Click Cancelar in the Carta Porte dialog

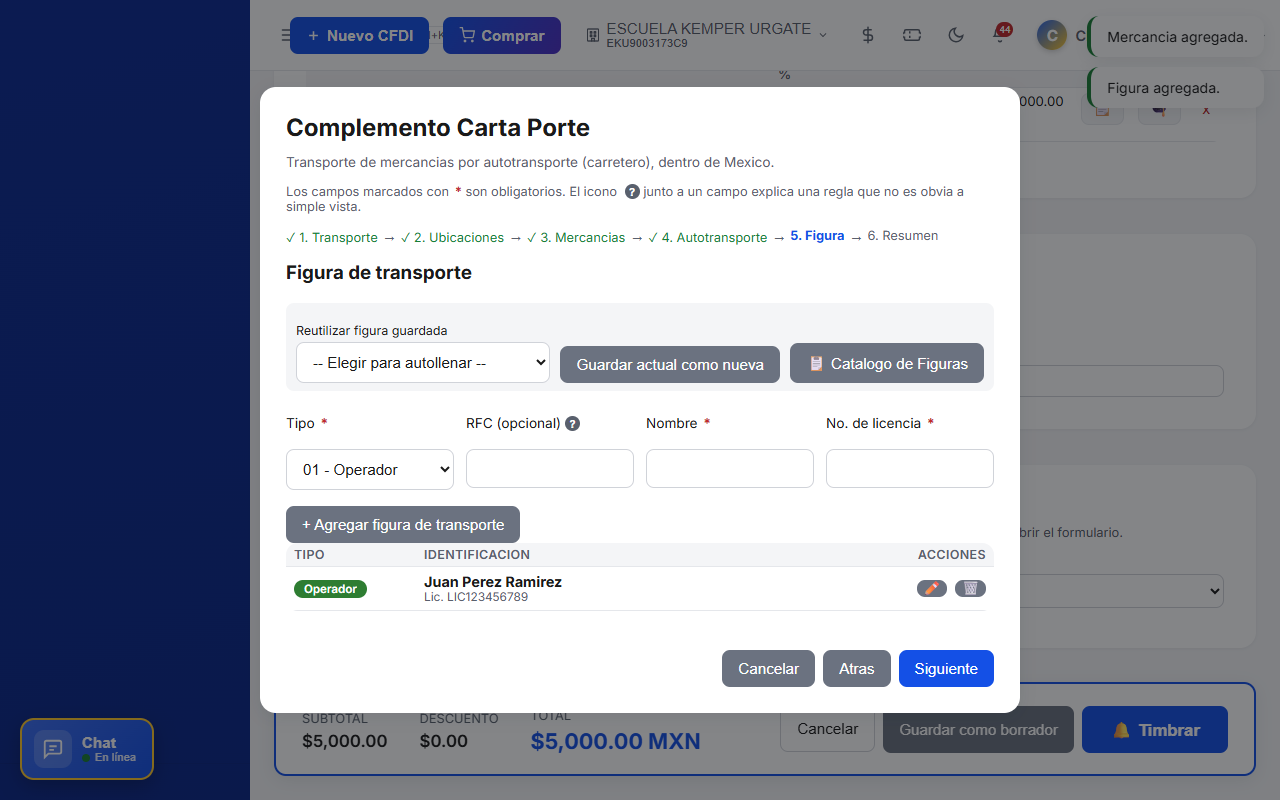pos(768,669)
